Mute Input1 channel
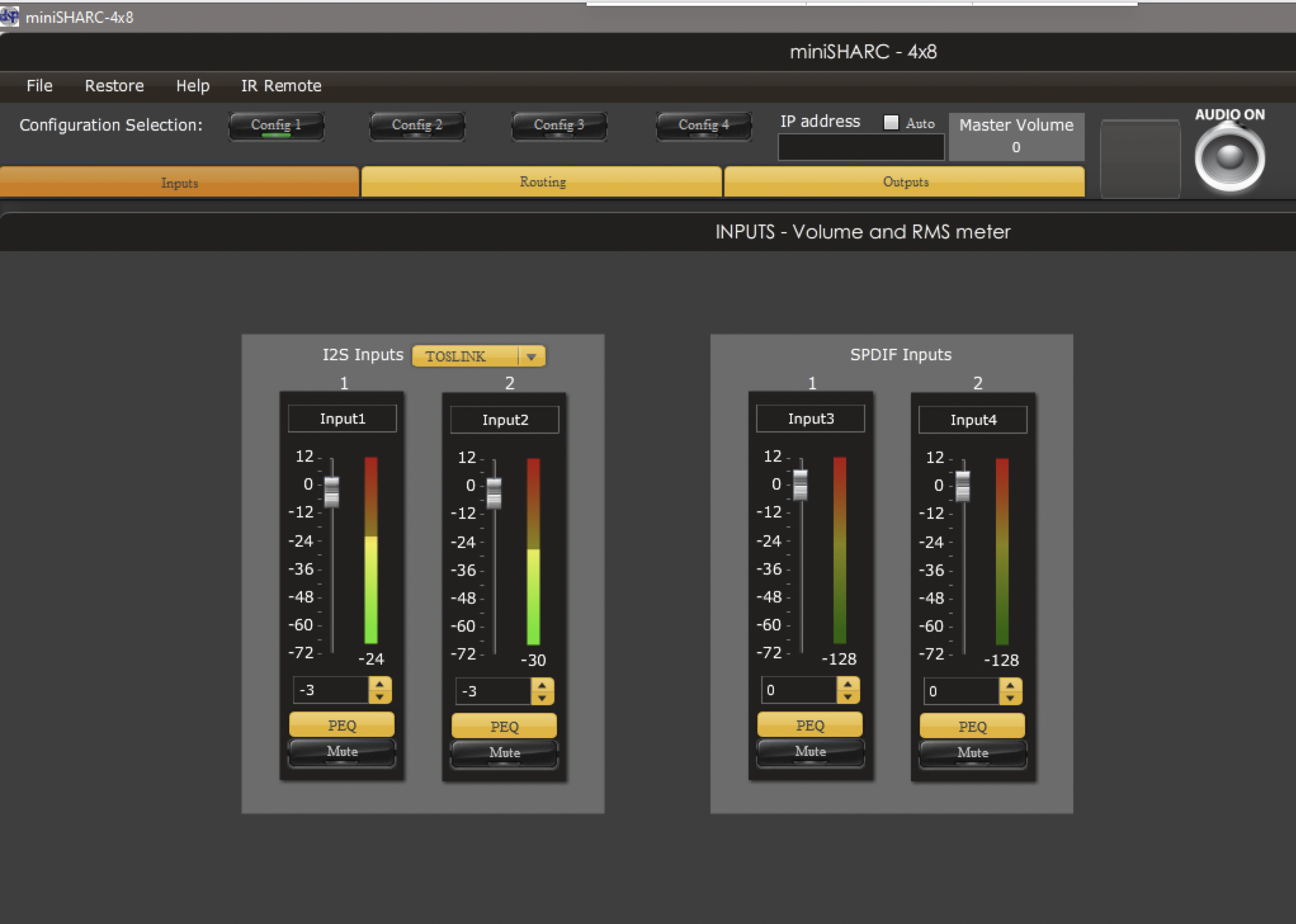 pyautogui.click(x=342, y=752)
